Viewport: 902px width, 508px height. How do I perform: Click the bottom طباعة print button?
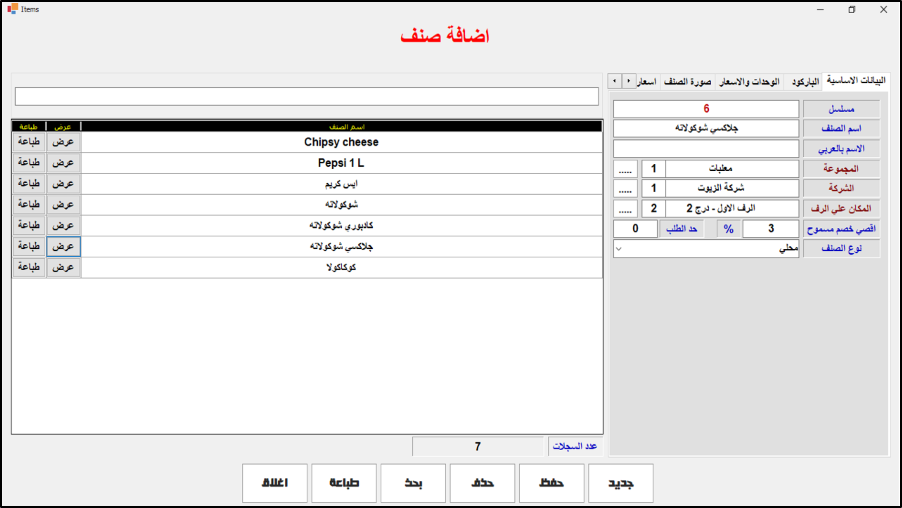344,483
